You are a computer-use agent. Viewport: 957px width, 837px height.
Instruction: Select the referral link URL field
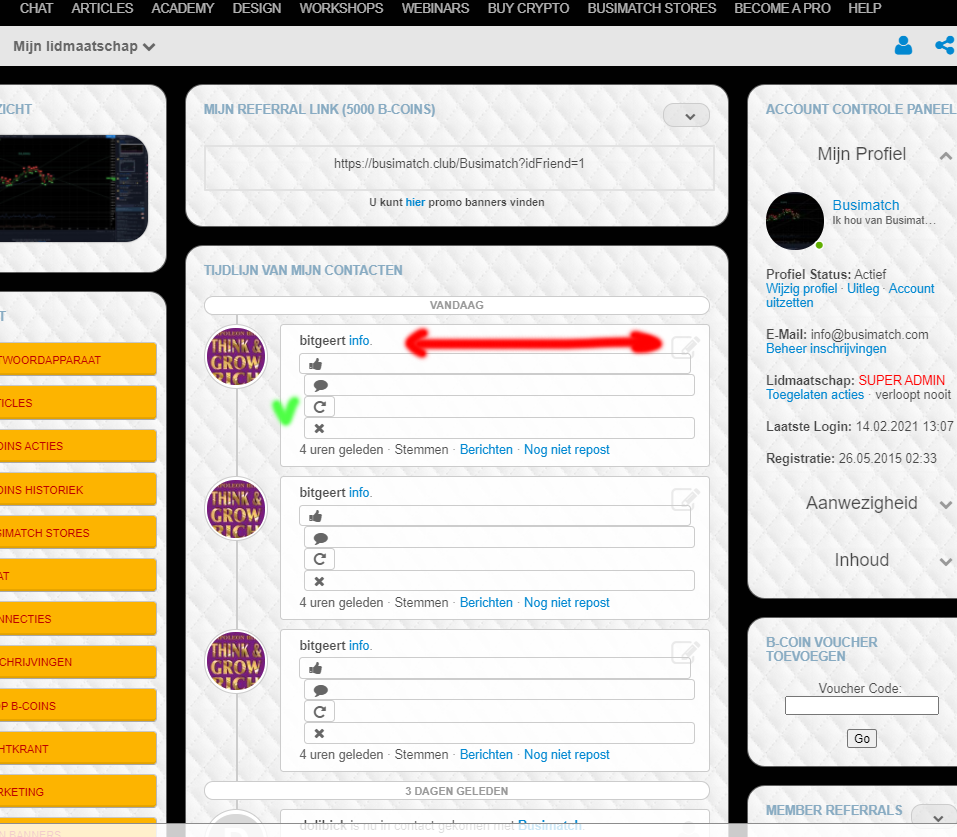point(459,167)
